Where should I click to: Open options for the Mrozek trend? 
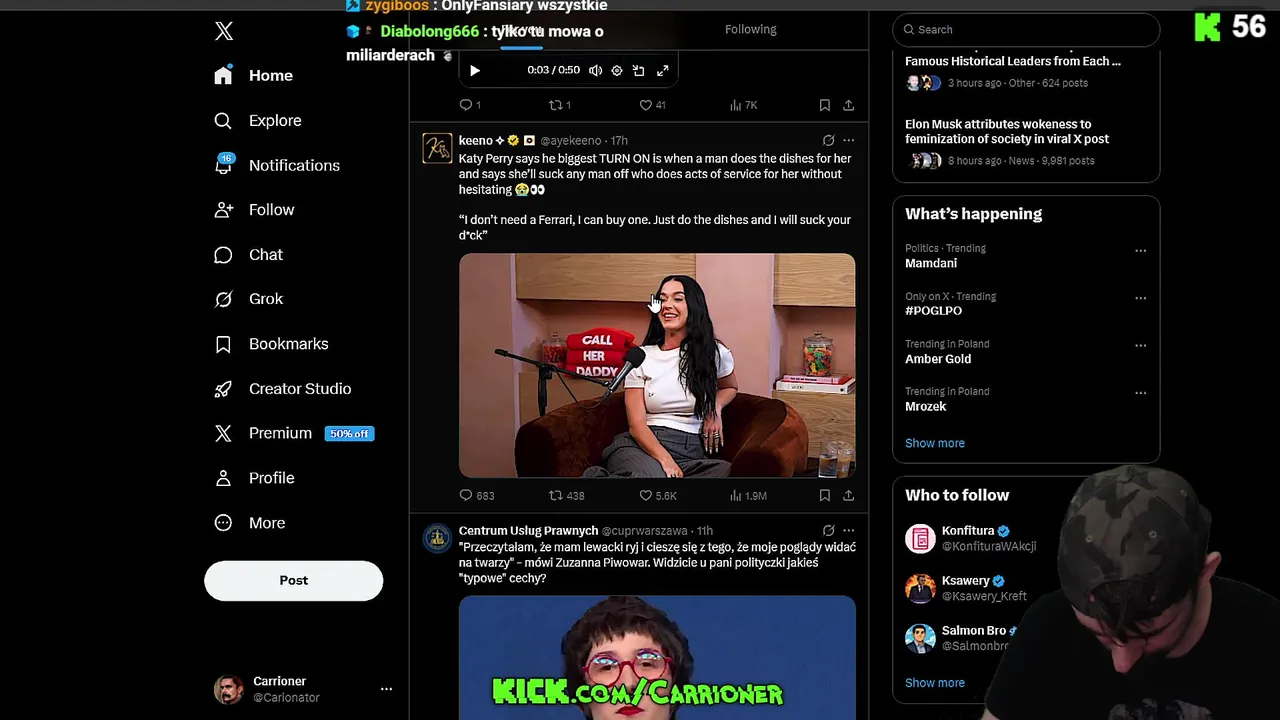(1140, 393)
